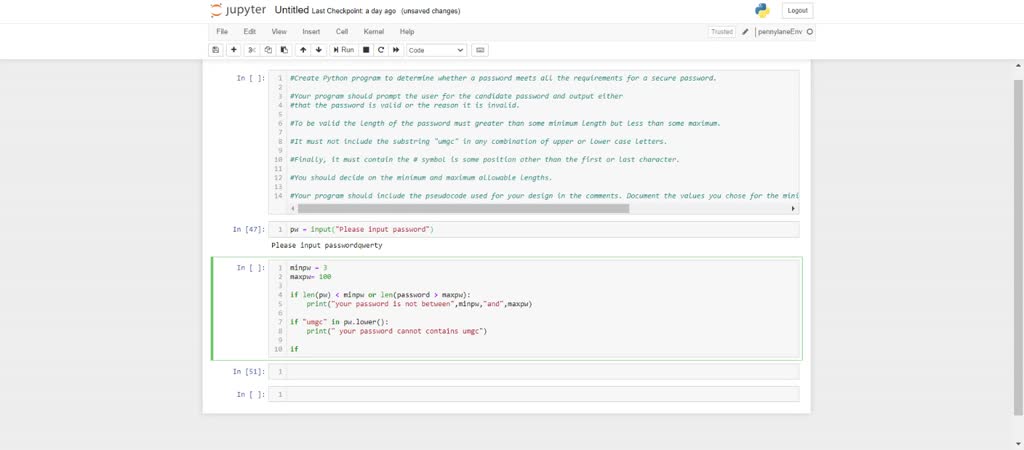
Task: Open the cell type Code dropdown
Action: click(x=436, y=50)
